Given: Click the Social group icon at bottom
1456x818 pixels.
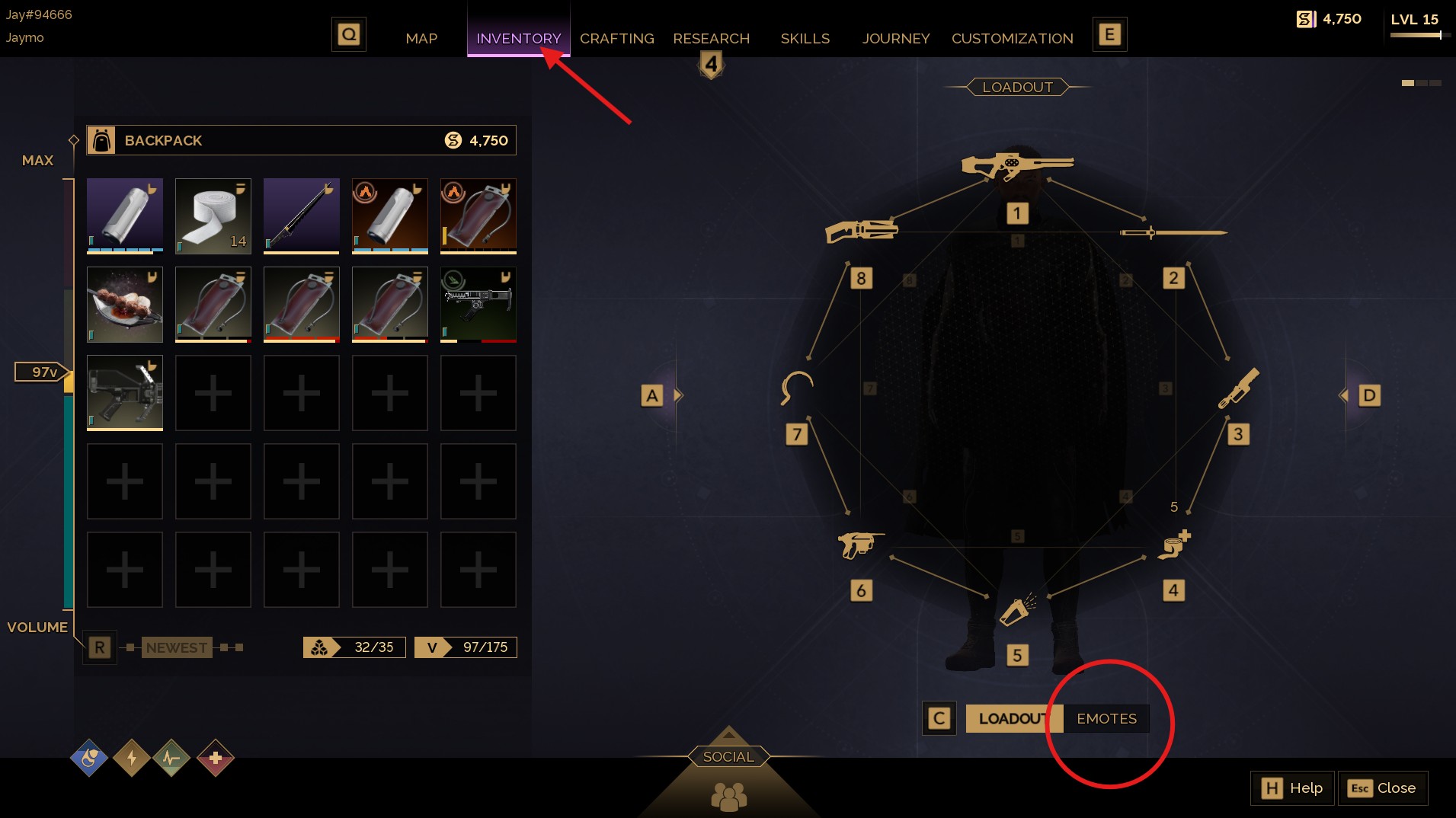Looking at the screenshot, I should pyautogui.click(x=728, y=796).
